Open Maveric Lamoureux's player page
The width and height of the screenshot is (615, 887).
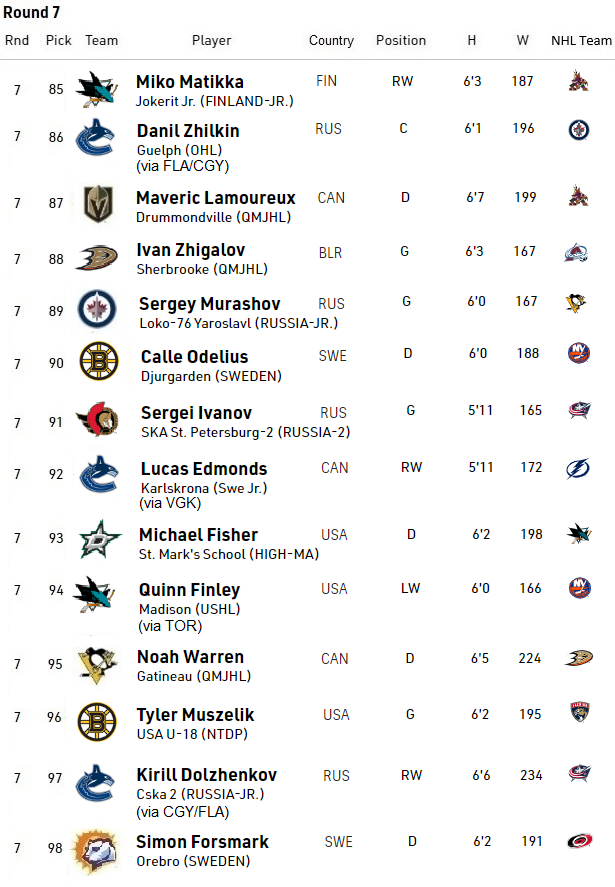216,198
